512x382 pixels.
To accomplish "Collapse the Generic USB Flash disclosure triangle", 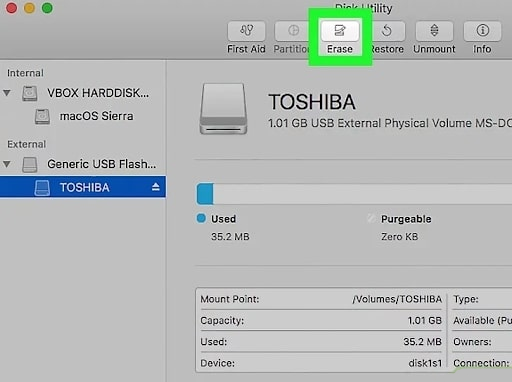I will (x=7, y=164).
